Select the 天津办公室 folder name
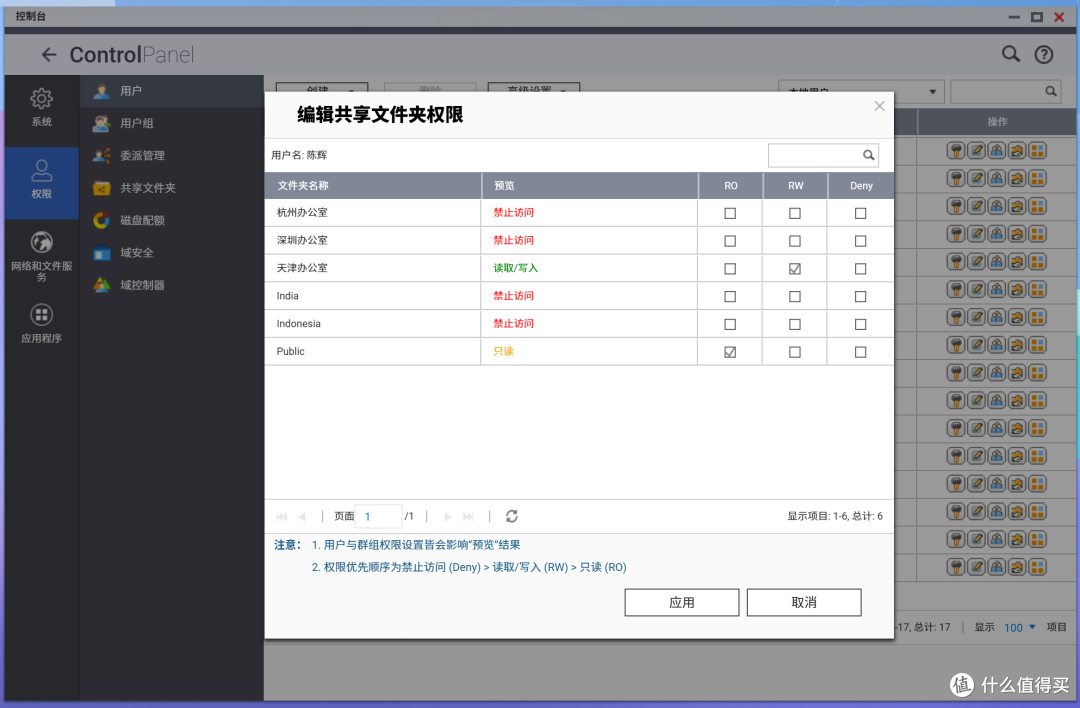The image size is (1080, 708). [302, 268]
